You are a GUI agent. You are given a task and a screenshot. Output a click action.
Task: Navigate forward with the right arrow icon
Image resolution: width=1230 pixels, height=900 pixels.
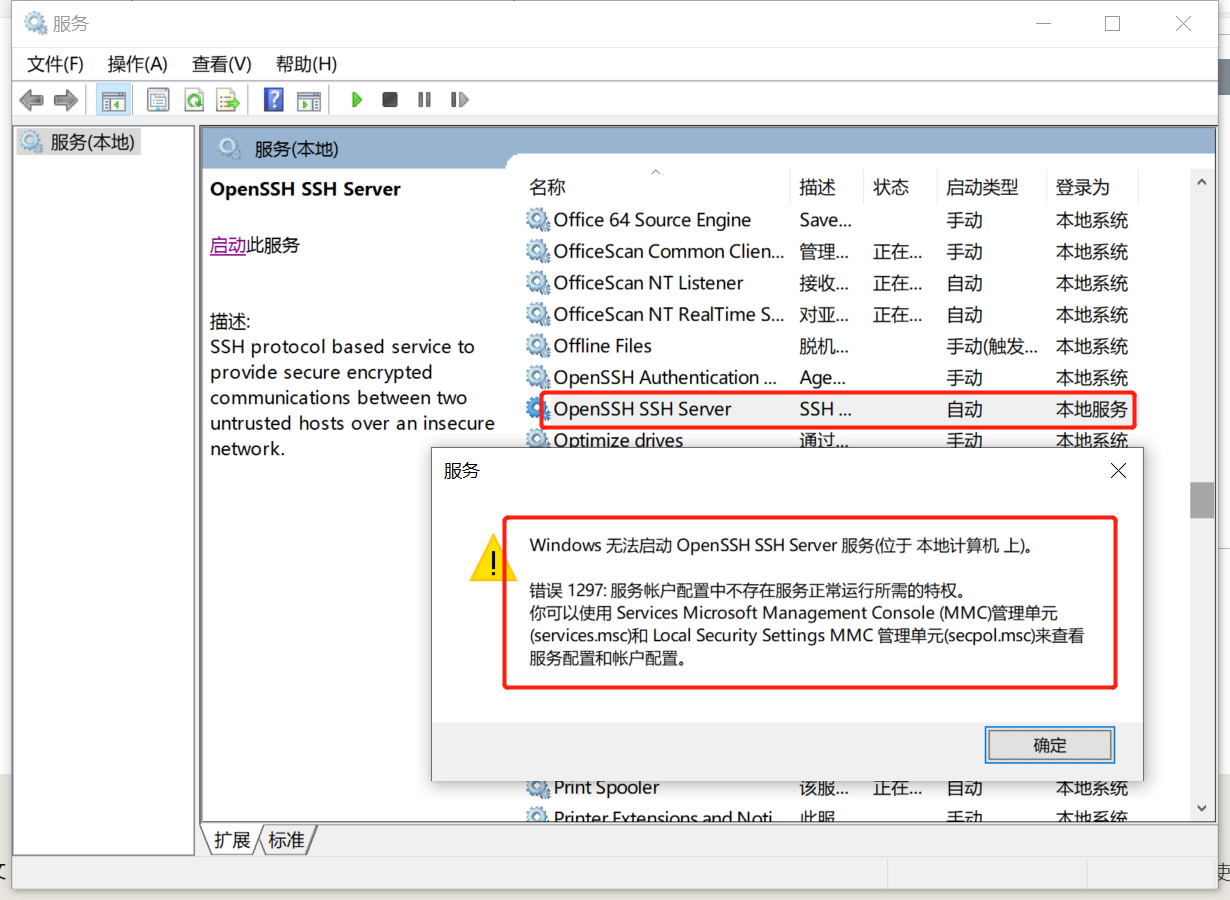coord(65,99)
